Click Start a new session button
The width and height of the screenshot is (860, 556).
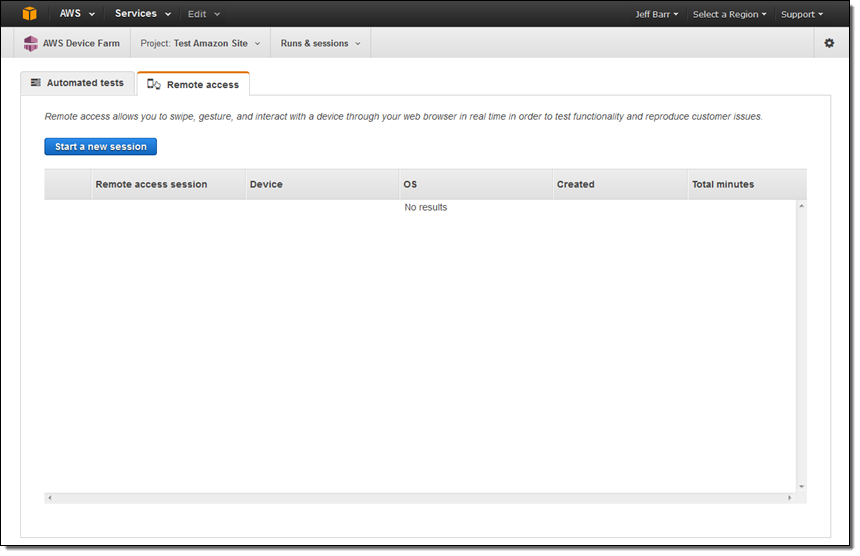pos(101,147)
